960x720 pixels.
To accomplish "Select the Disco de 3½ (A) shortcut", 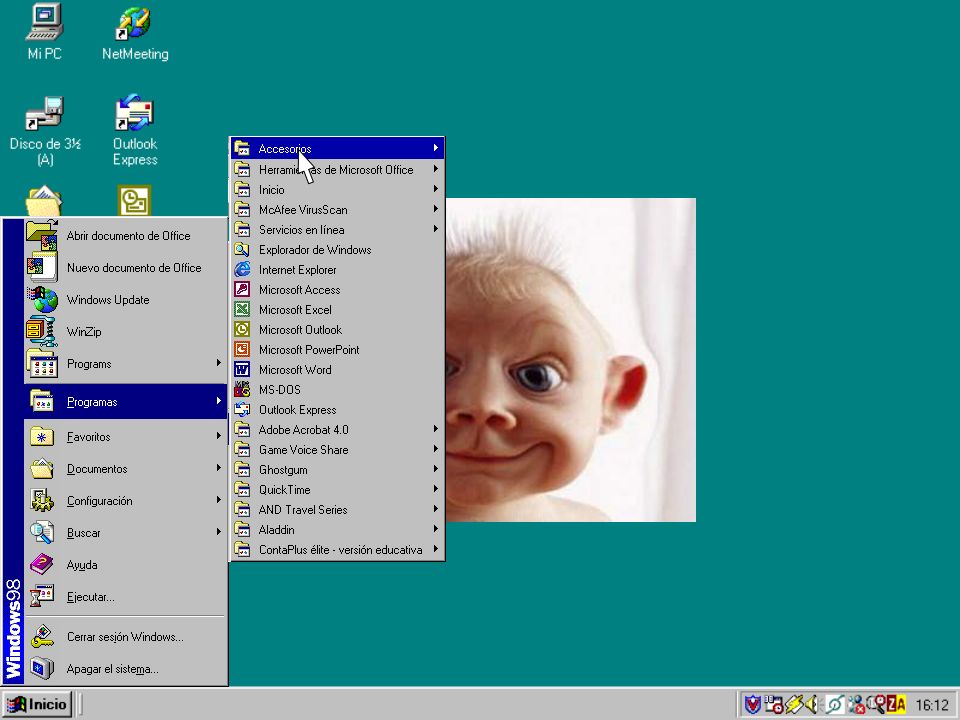I will pos(45,131).
